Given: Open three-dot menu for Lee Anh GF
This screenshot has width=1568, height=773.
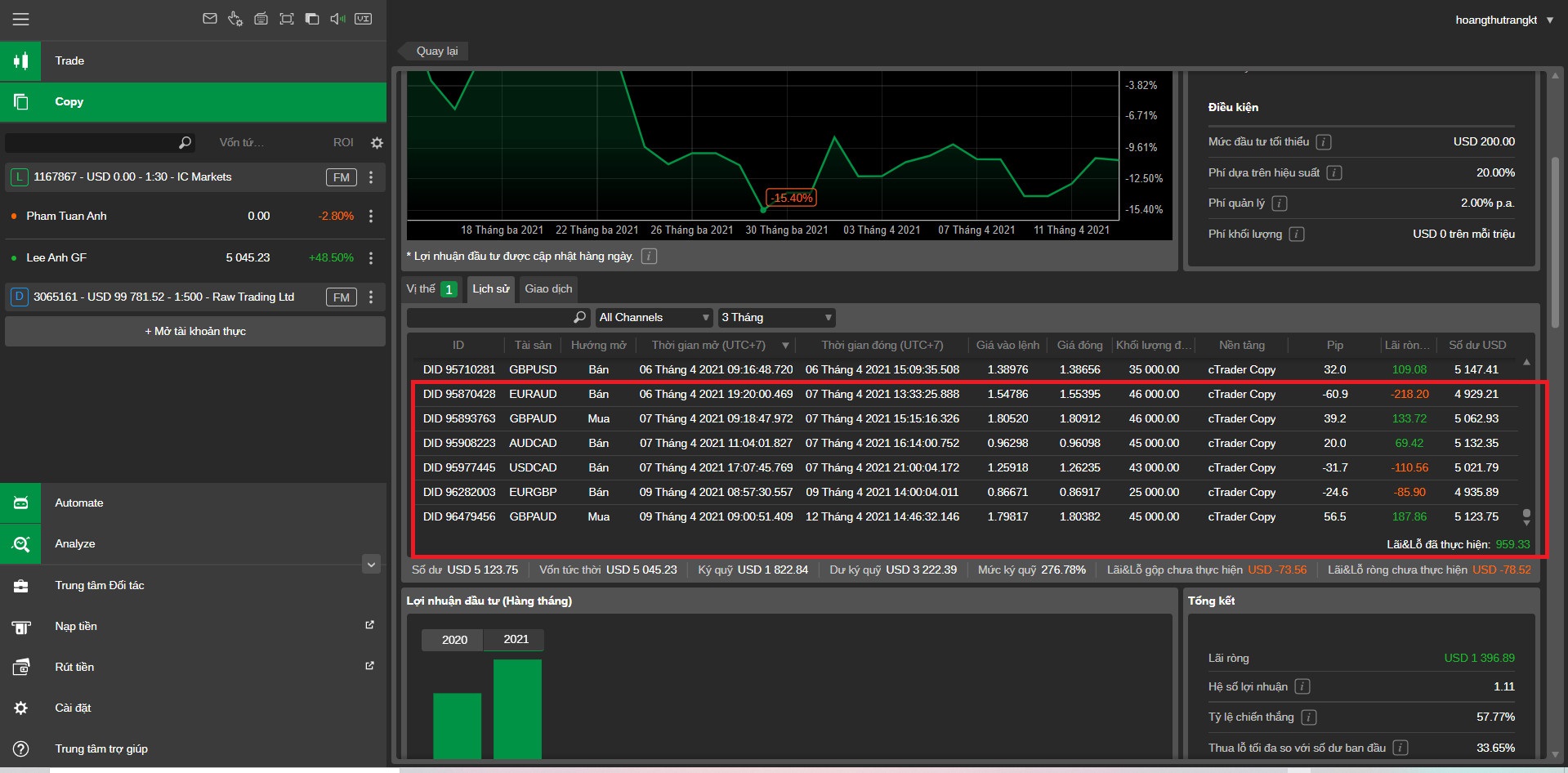Looking at the screenshot, I should tap(371, 257).
